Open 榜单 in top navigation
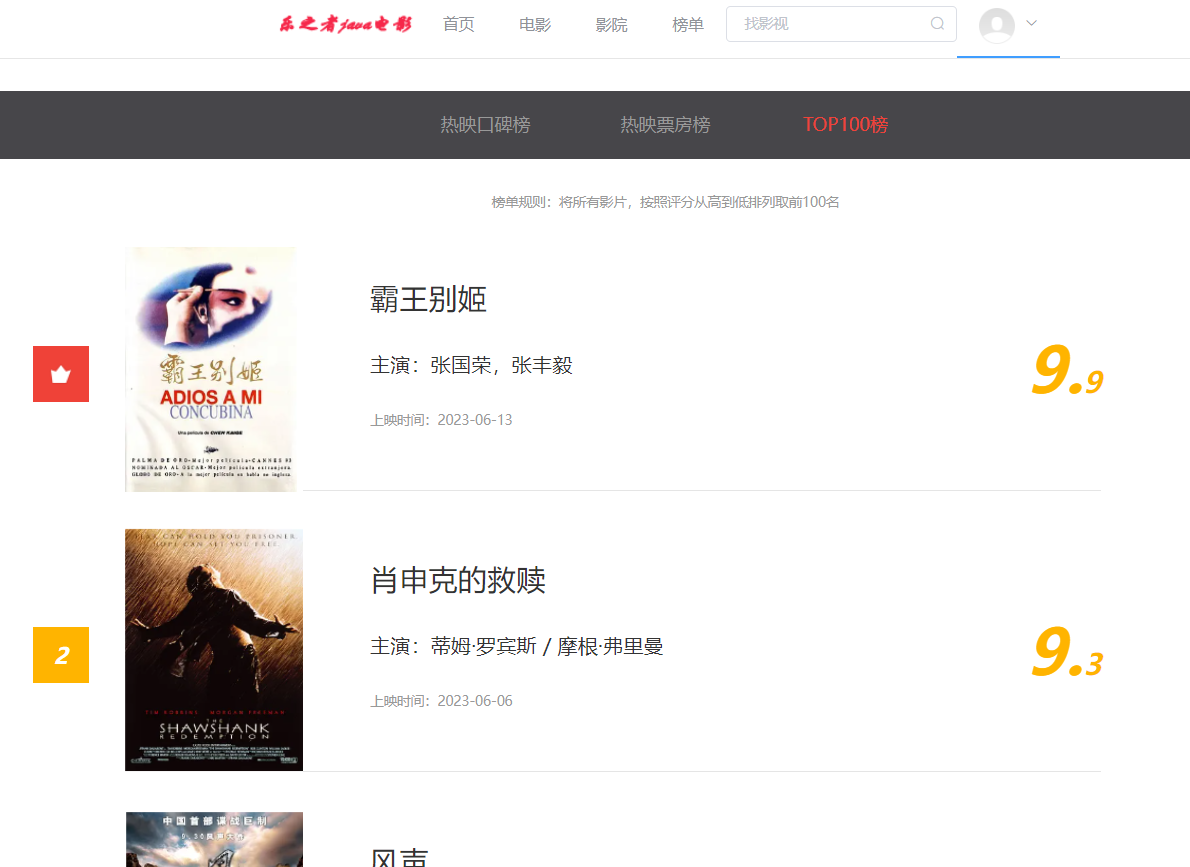This screenshot has height=867, width=1190. (688, 25)
